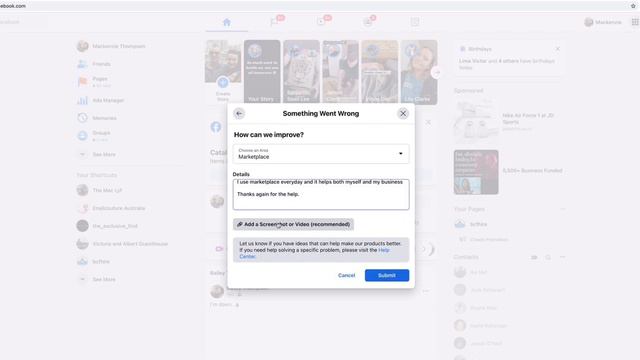The height and width of the screenshot is (360, 640).
Task: Open Friends from the left sidebar
Action: coord(94,64)
